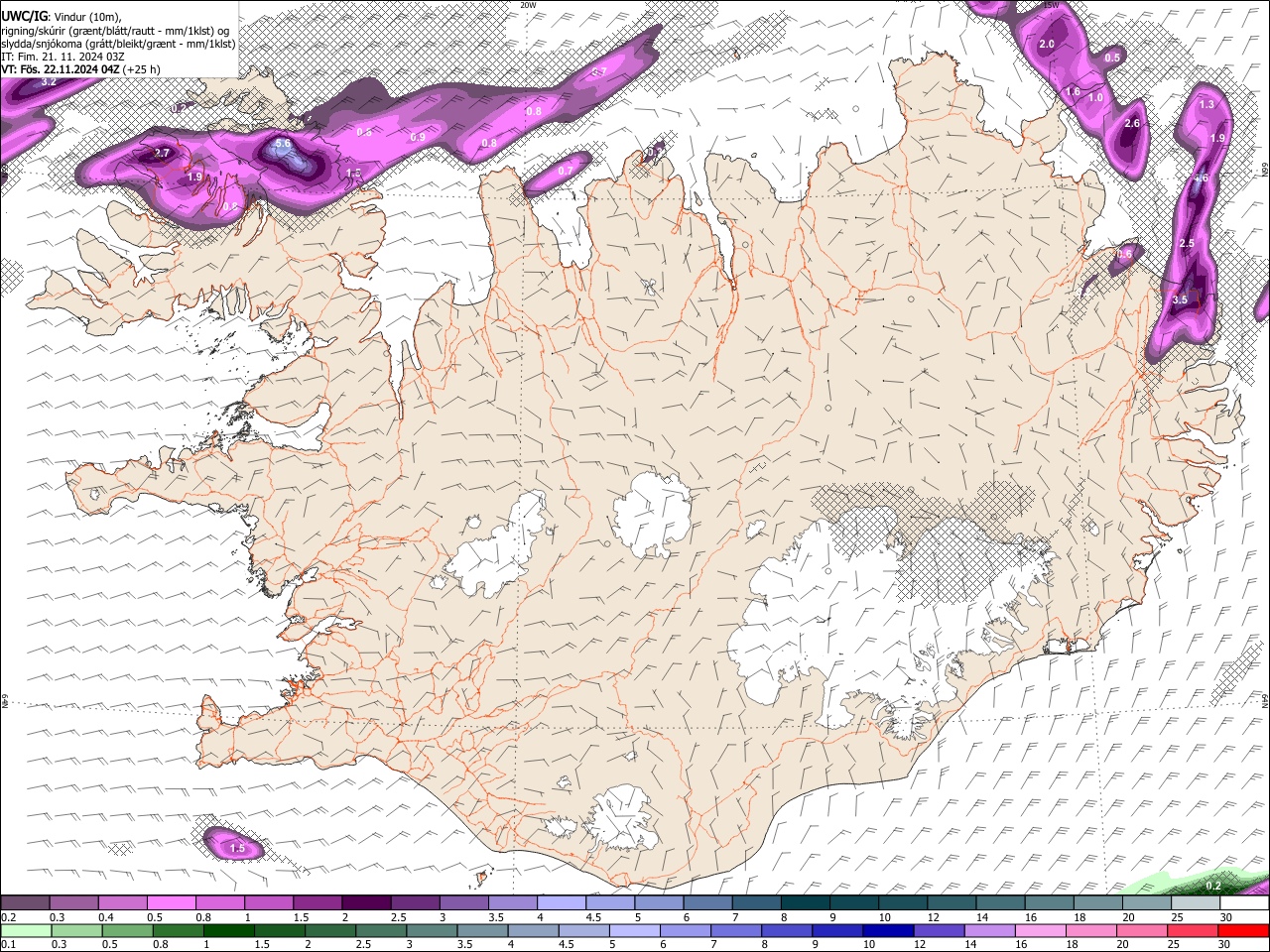
Task: Click the 20W longitude label
Action: [x=528, y=5]
